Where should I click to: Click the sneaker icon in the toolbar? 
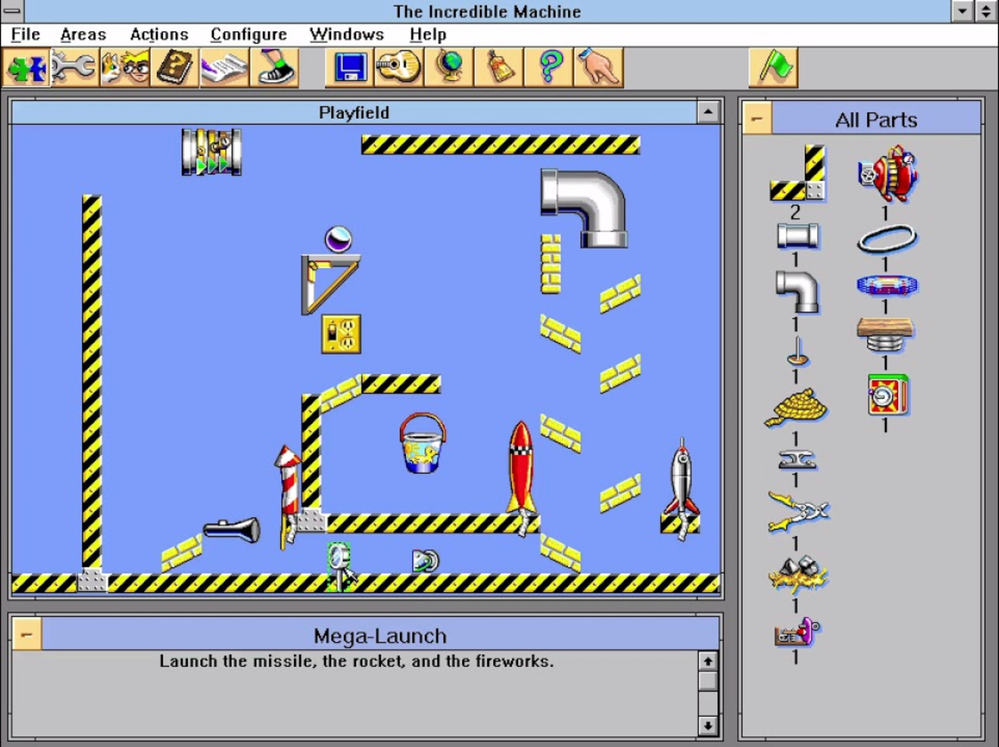[x=274, y=68]
